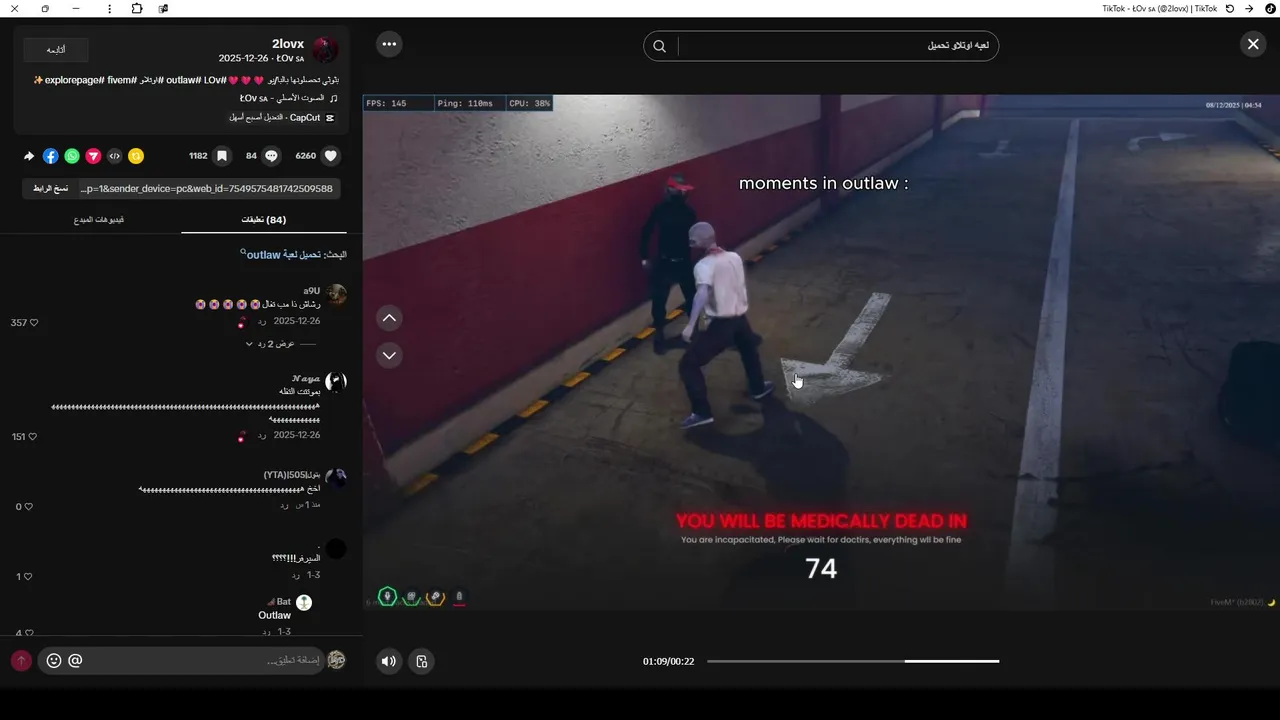This screenshot has width=1280, height=720.
Task: Follow the 2lovx account
Action: point(56,49)
